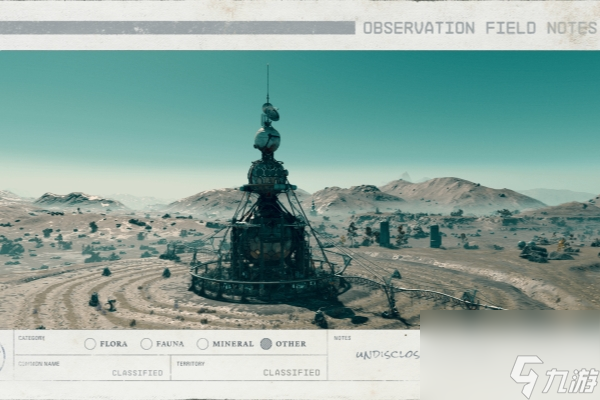
Task: Click the Territory label text
Action: [x=191, y=364]
